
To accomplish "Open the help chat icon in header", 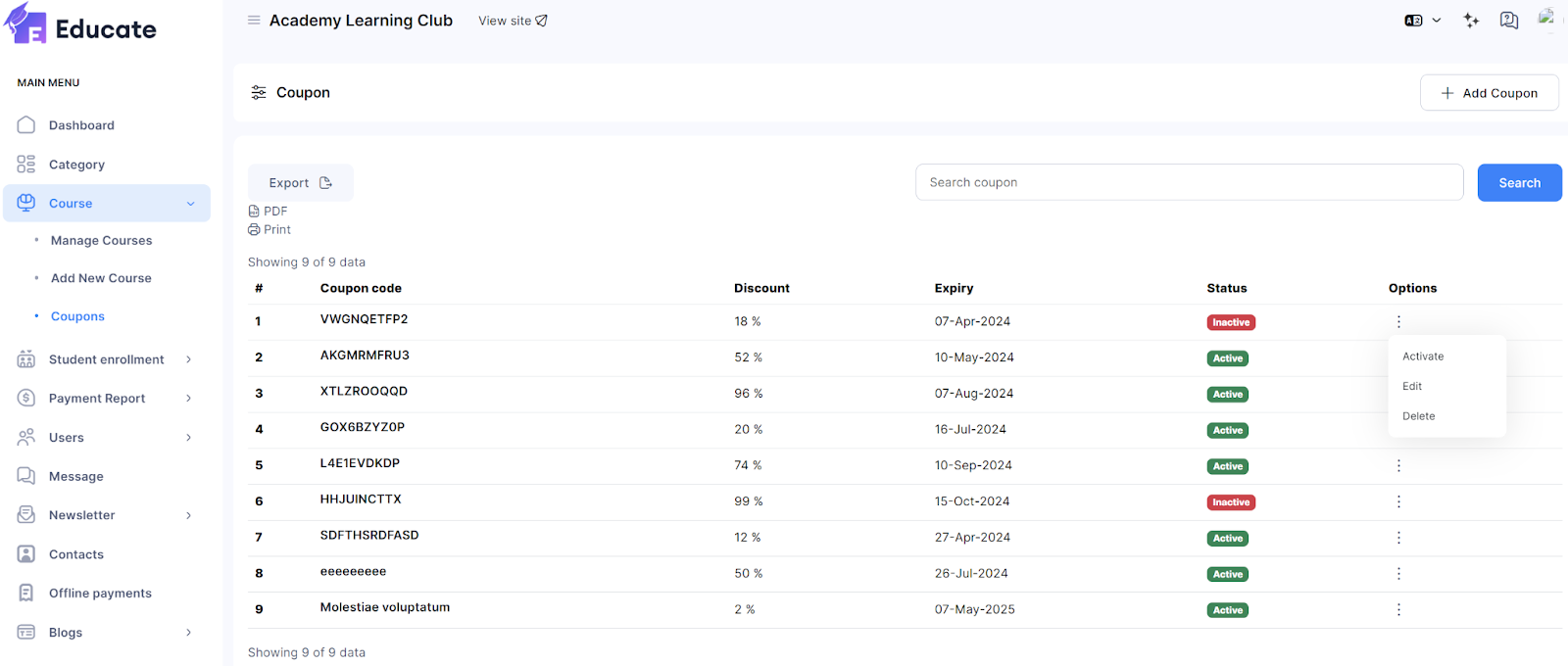I will [1509, 21].
